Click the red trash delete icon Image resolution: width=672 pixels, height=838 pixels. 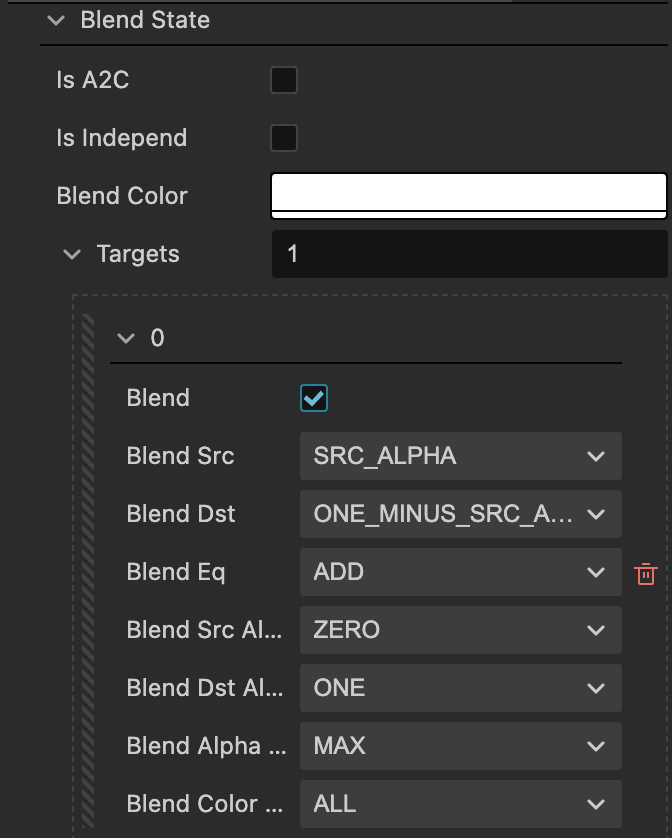(x=646, y=574)
